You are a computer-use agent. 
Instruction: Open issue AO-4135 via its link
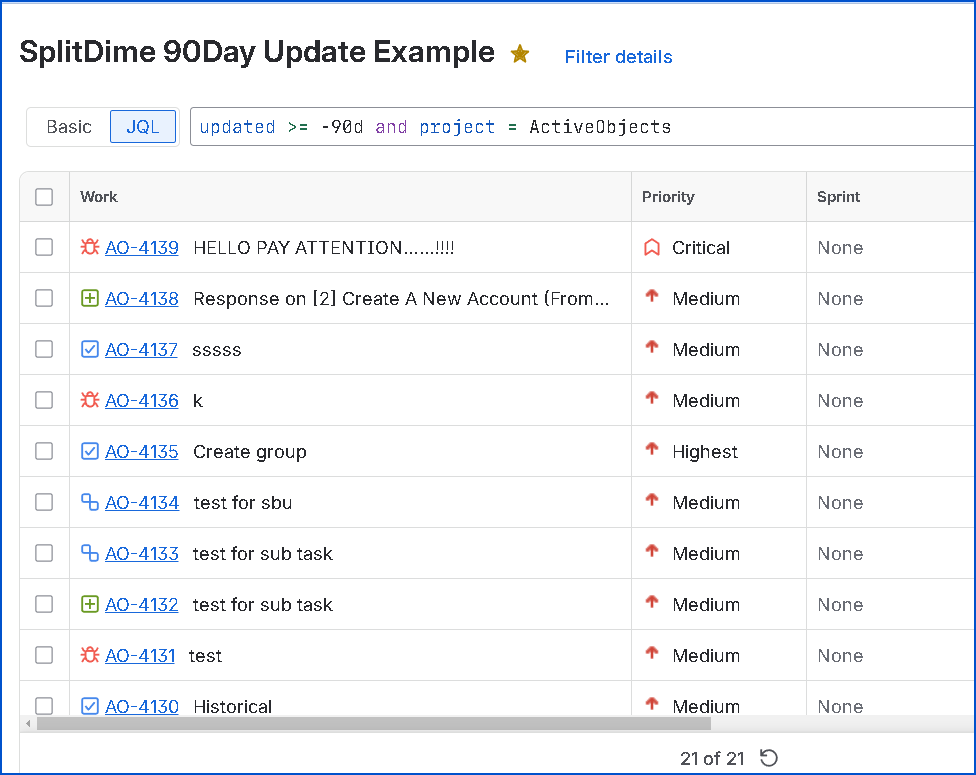point(141,451)
